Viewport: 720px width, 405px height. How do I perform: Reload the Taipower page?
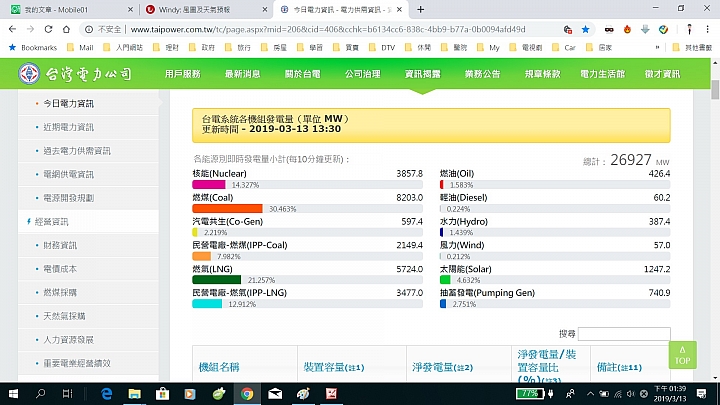click(48, 29)
